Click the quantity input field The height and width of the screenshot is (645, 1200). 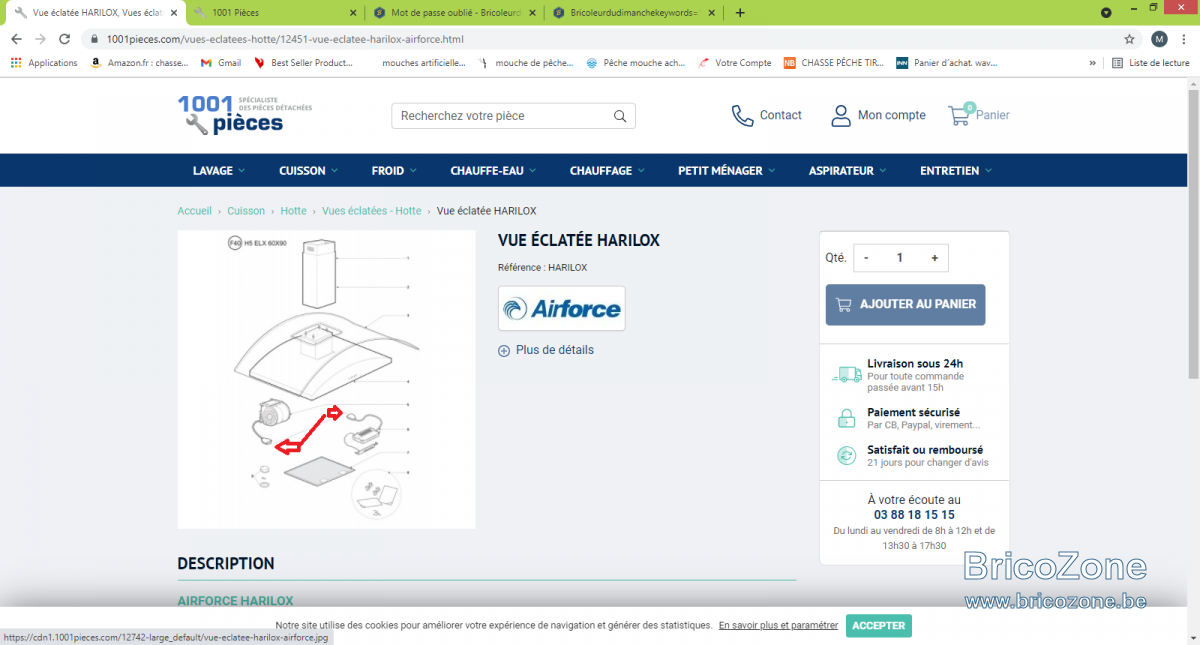tap(900, 258)
